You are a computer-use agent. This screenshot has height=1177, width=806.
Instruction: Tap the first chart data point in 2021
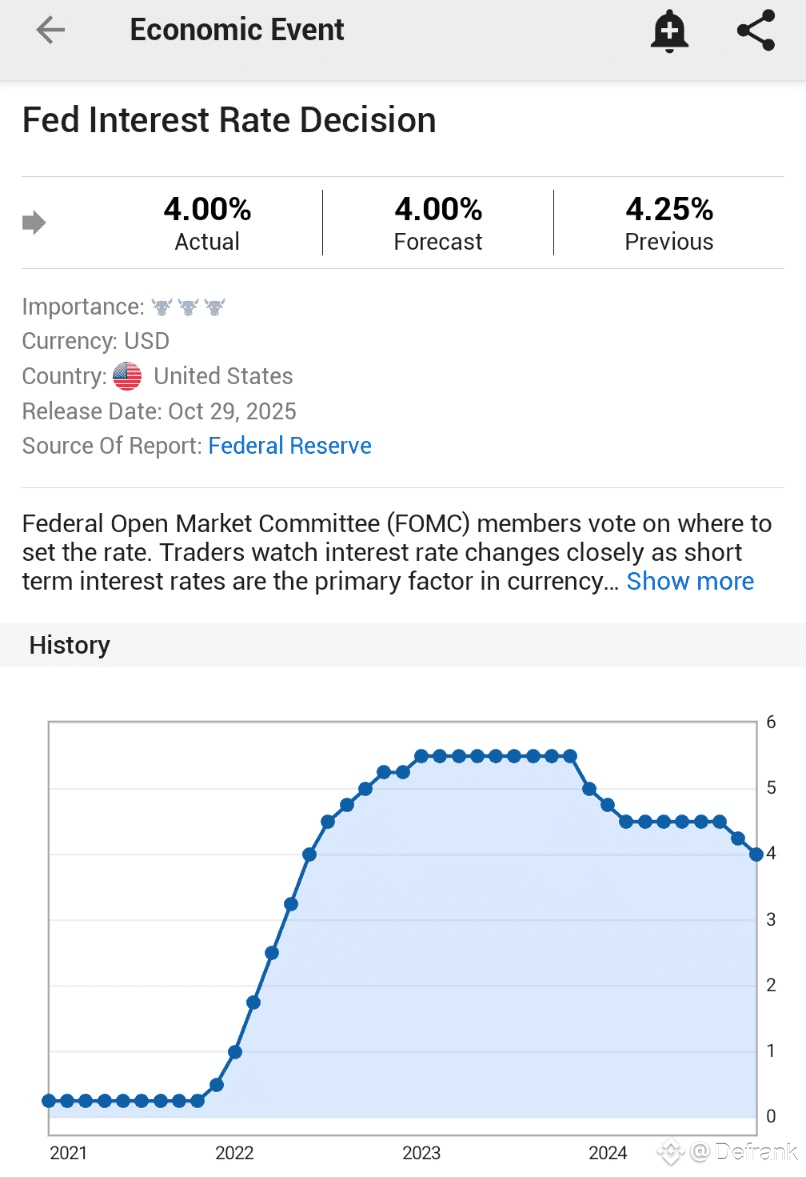coord(49,1100)
